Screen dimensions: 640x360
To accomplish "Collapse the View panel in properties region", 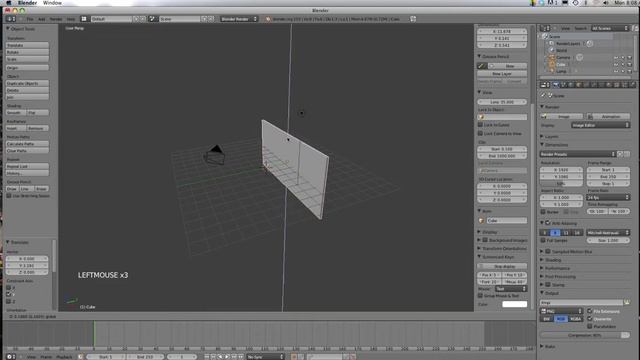I will click(x=480, y=92).
